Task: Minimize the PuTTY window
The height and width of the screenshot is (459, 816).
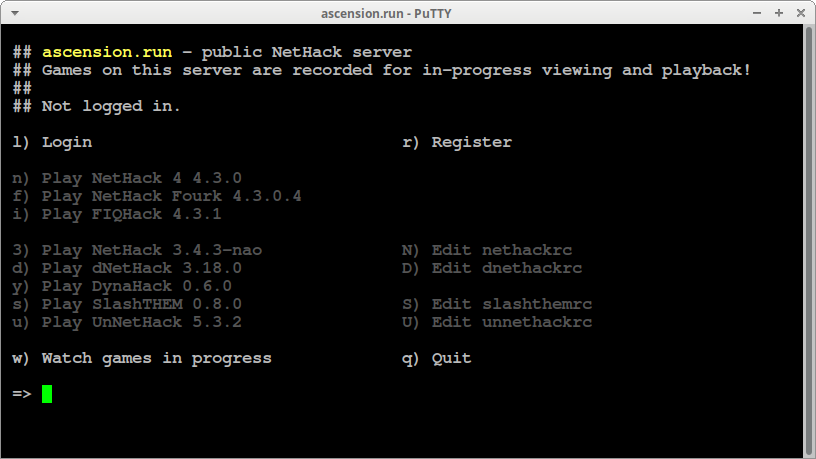Action: pyautogui.click(x=754, y=12)
